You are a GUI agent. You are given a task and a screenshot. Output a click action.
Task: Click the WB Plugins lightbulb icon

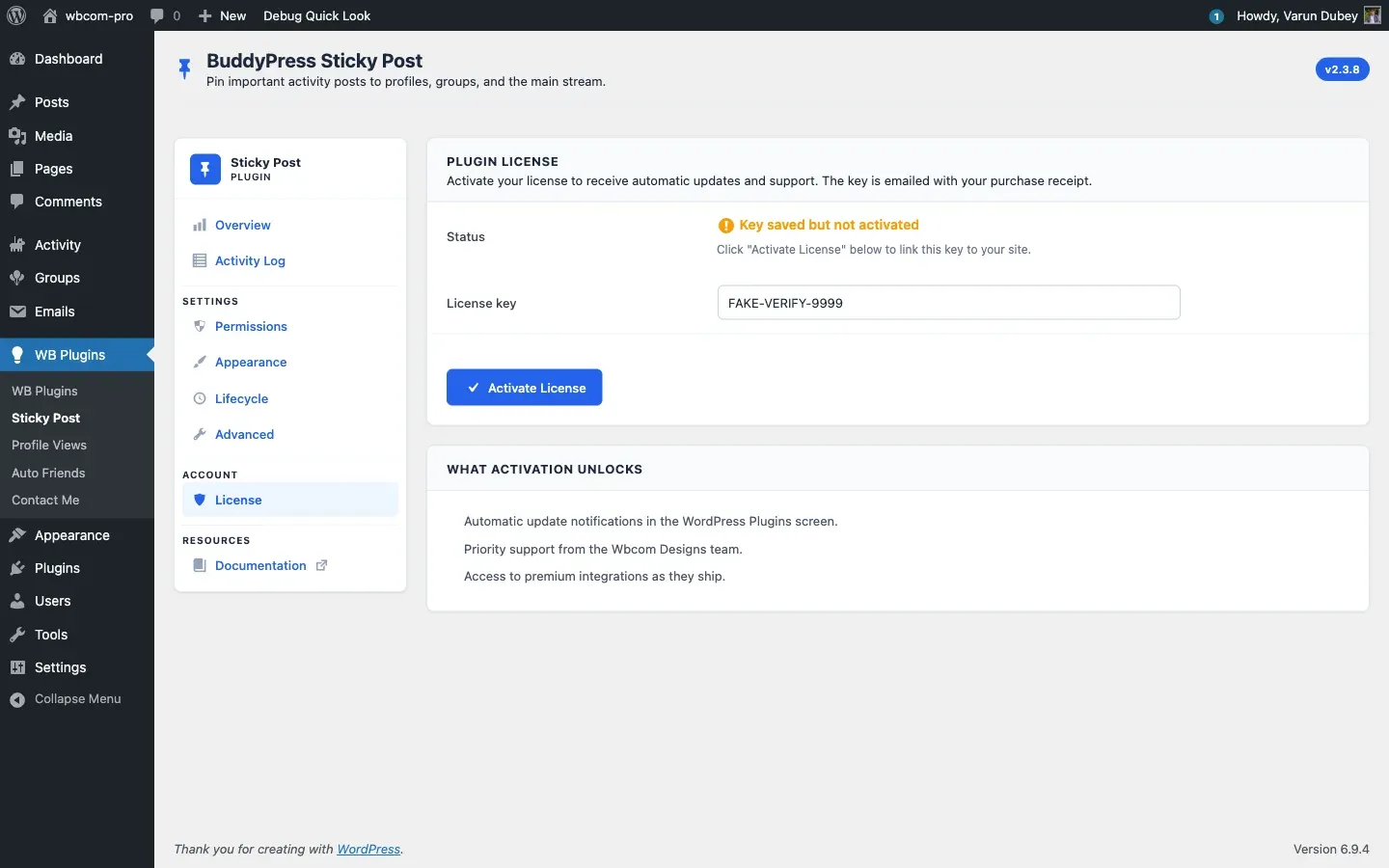point(17,355)
